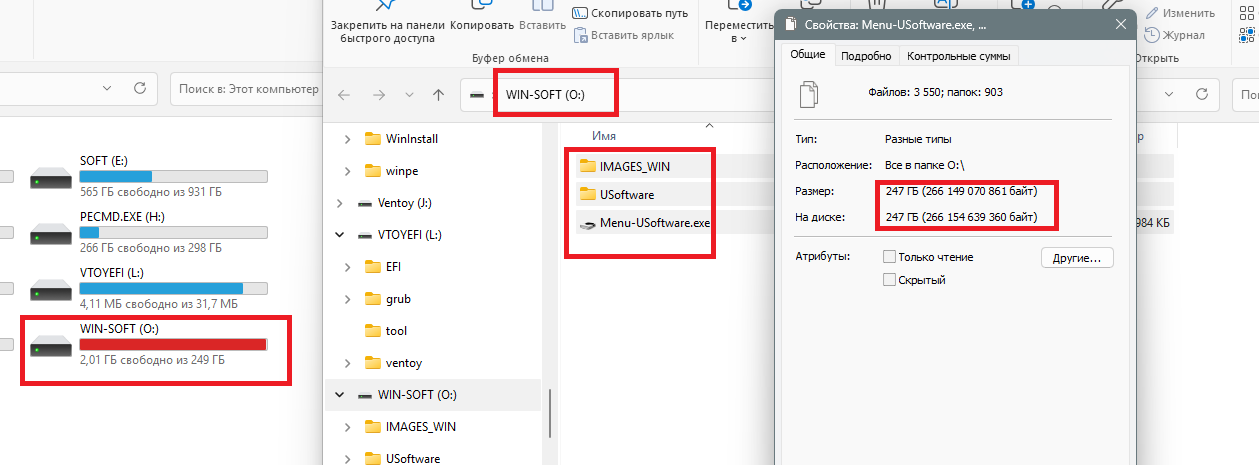
Task: Expand the Ventoy (J:) tree node
Action: [340, 203]
